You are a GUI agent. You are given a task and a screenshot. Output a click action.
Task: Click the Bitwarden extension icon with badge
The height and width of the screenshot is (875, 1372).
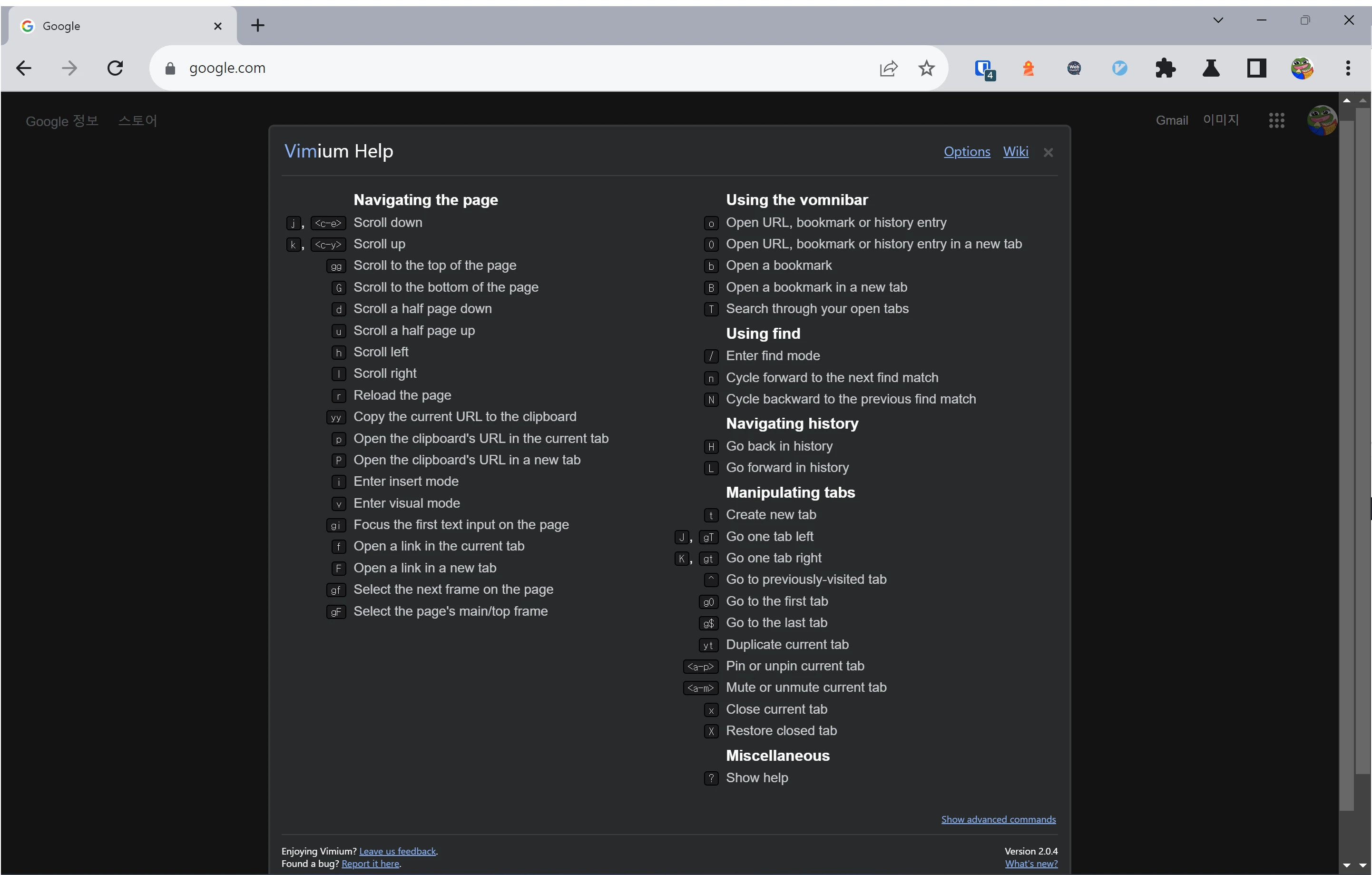tap(983, 69)
